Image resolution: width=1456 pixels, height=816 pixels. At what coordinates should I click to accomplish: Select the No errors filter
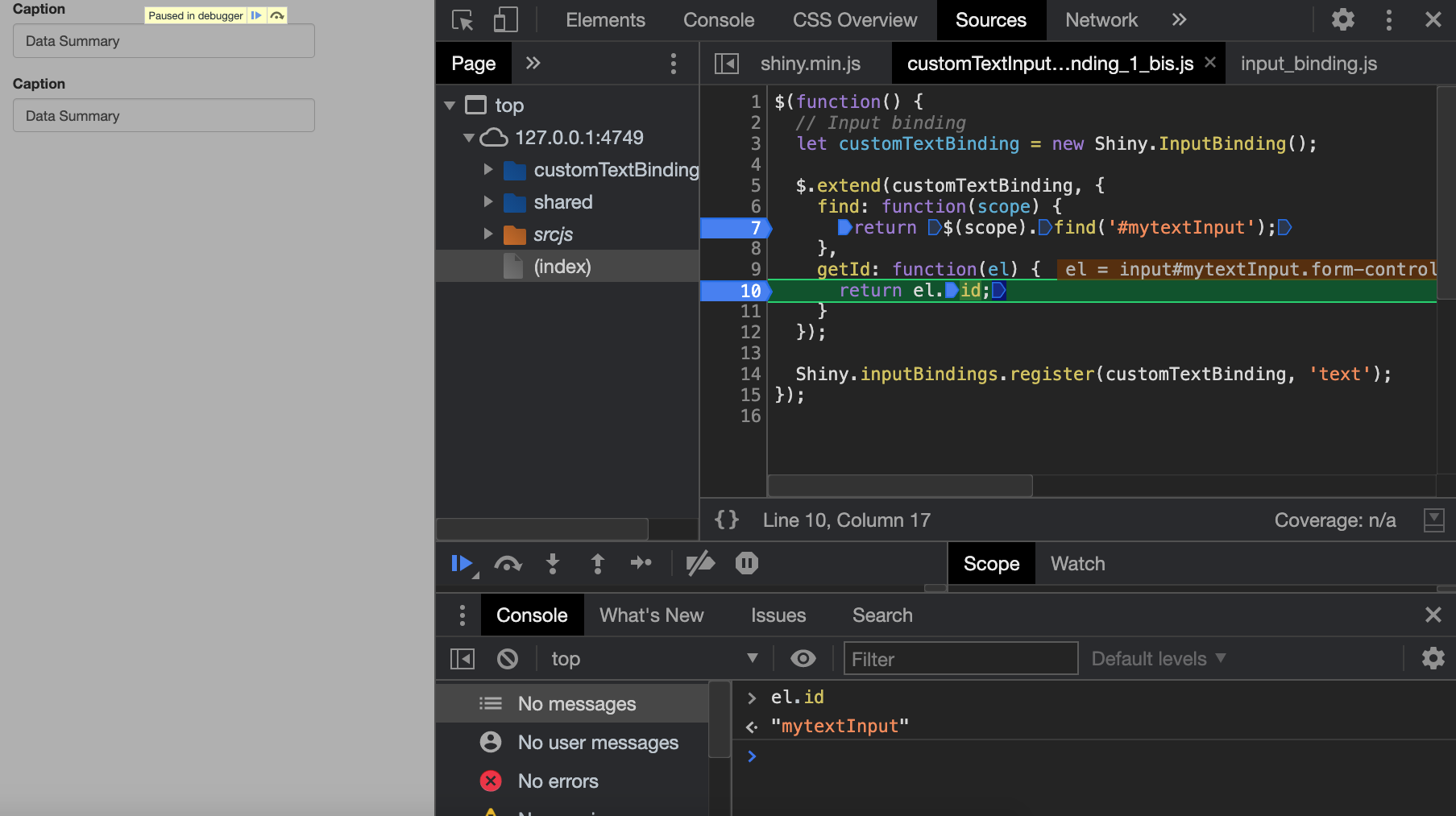[x=572, y=781]
